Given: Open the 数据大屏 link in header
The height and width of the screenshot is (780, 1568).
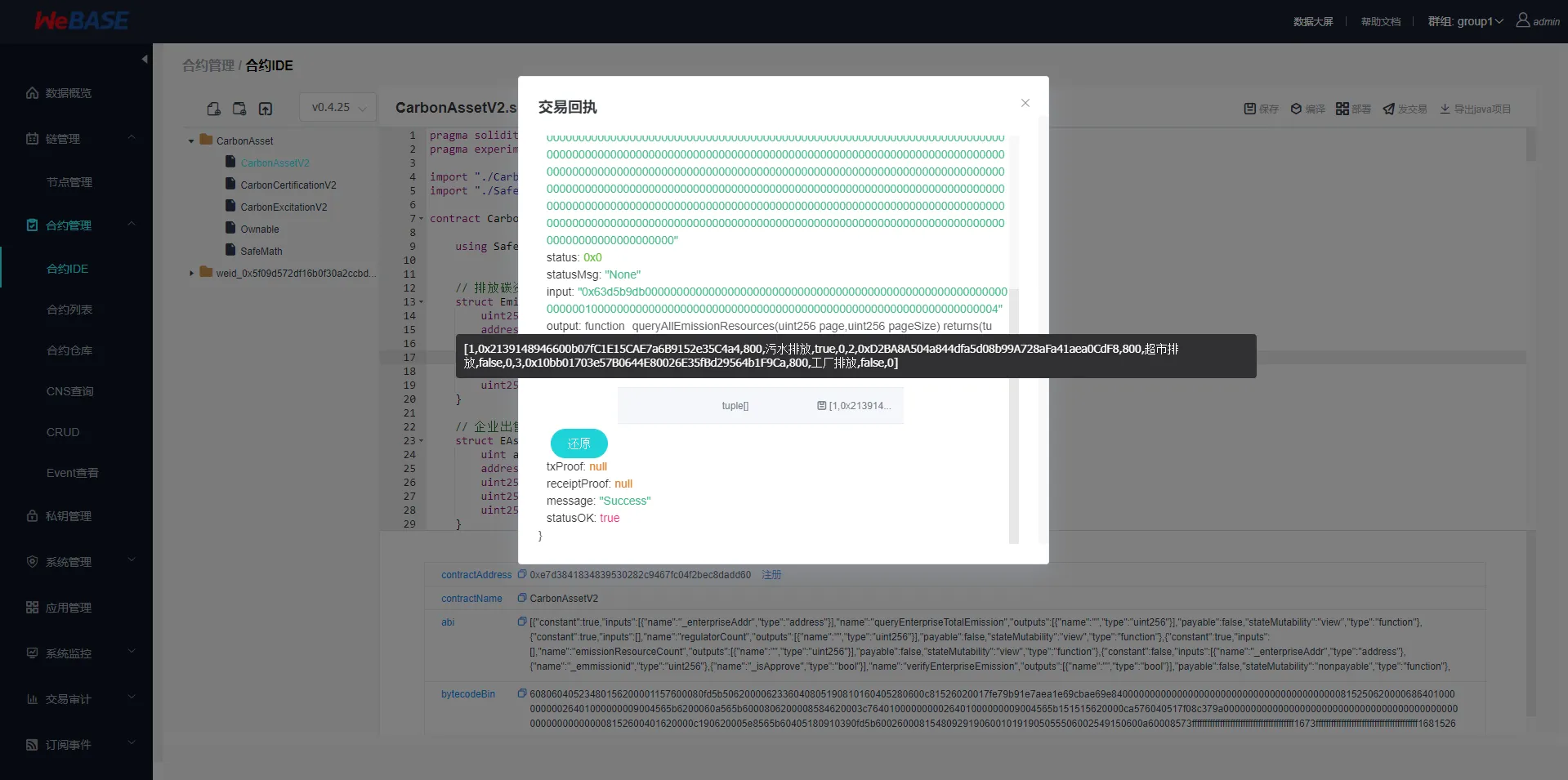Looking at the screenshot, I should click(x=1313, y=22).
